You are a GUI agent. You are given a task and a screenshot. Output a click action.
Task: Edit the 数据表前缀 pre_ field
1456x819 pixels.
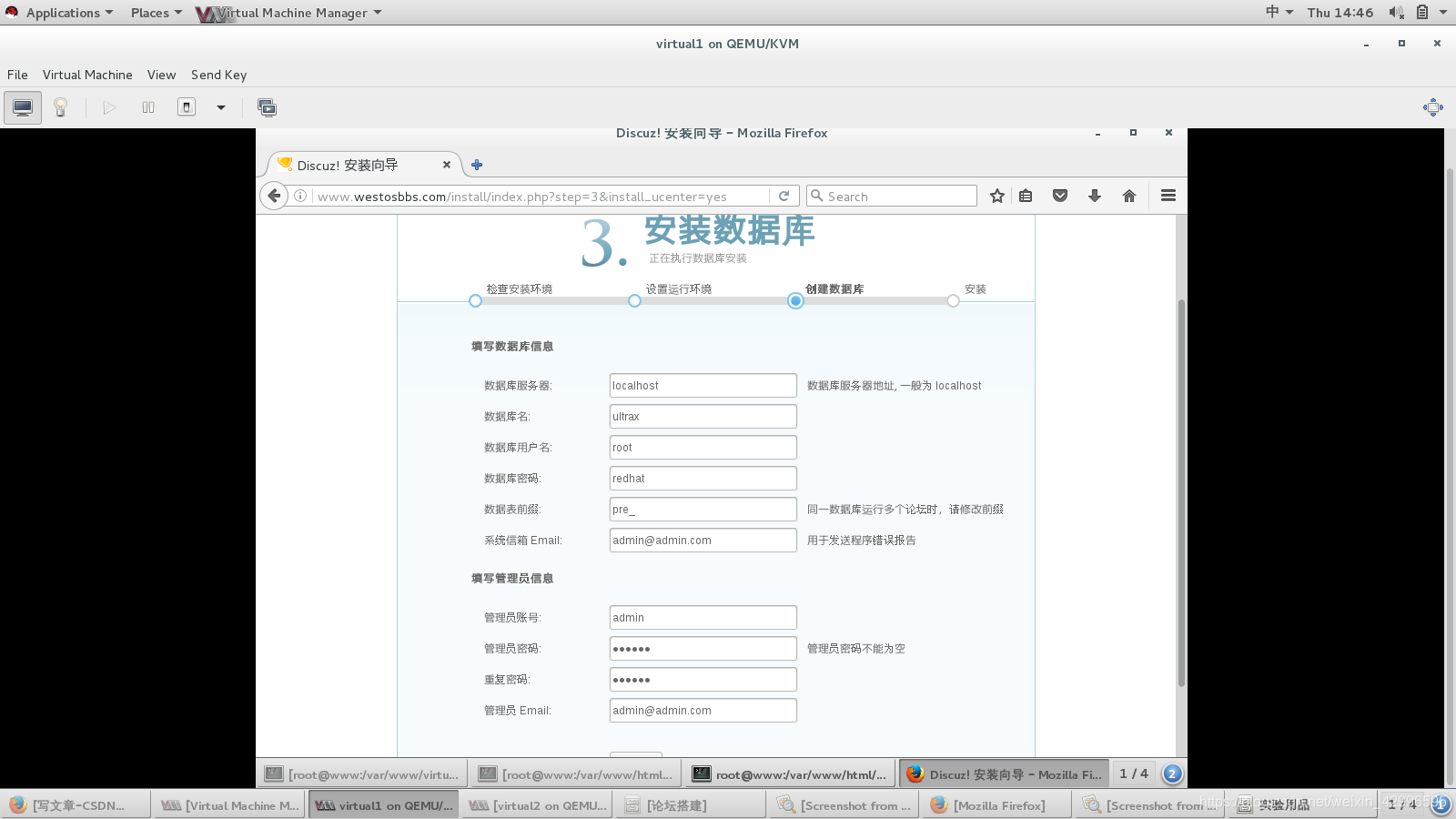click(703, 510)
